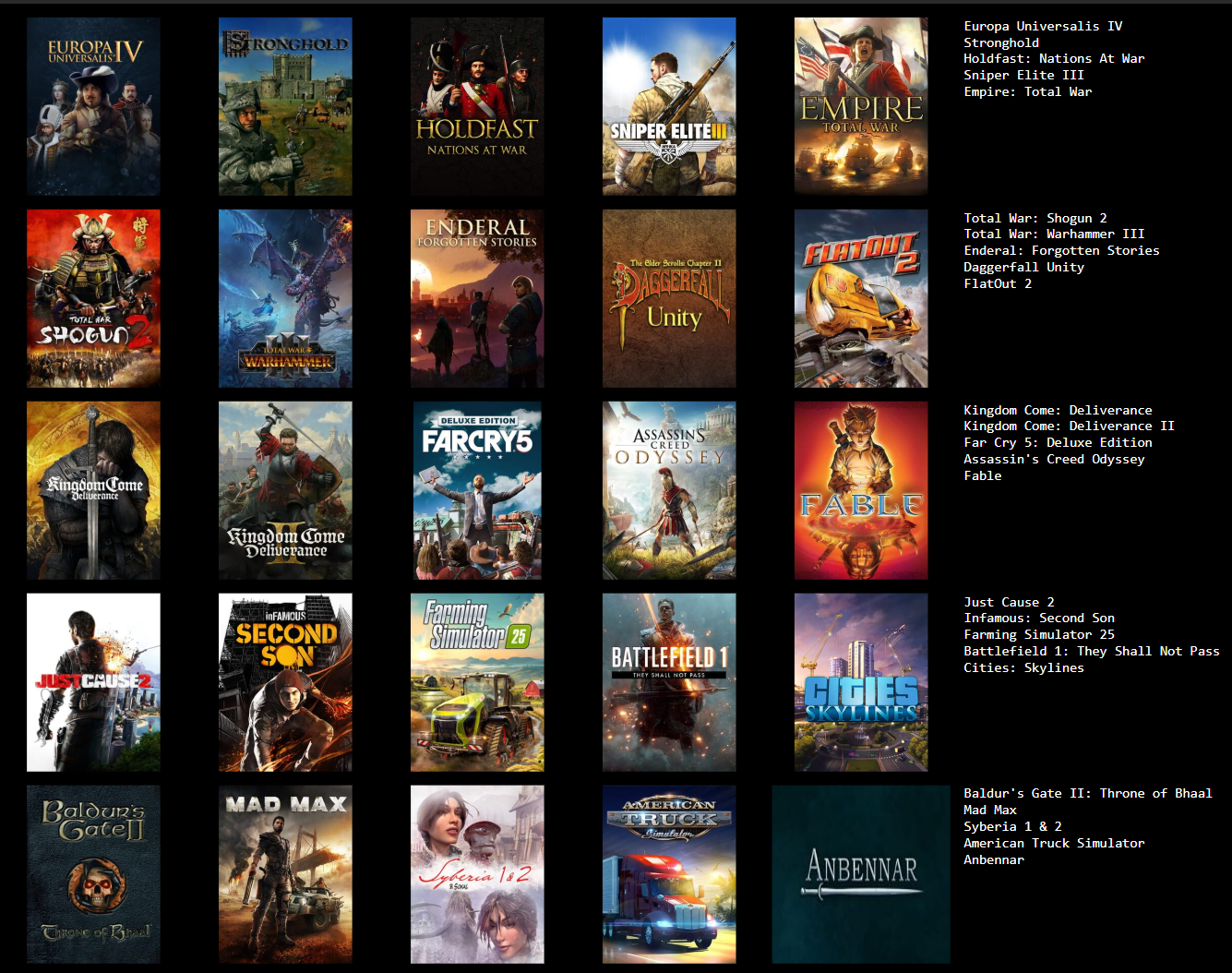Click the Far Cry 5 Deluxe Edition cover
This screenshot has height=973, width=1232.
(x=477, y=490)
